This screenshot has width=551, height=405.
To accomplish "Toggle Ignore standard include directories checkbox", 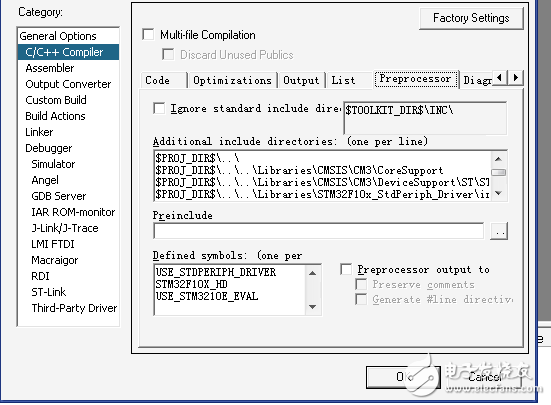I will (x=159, y=108).
